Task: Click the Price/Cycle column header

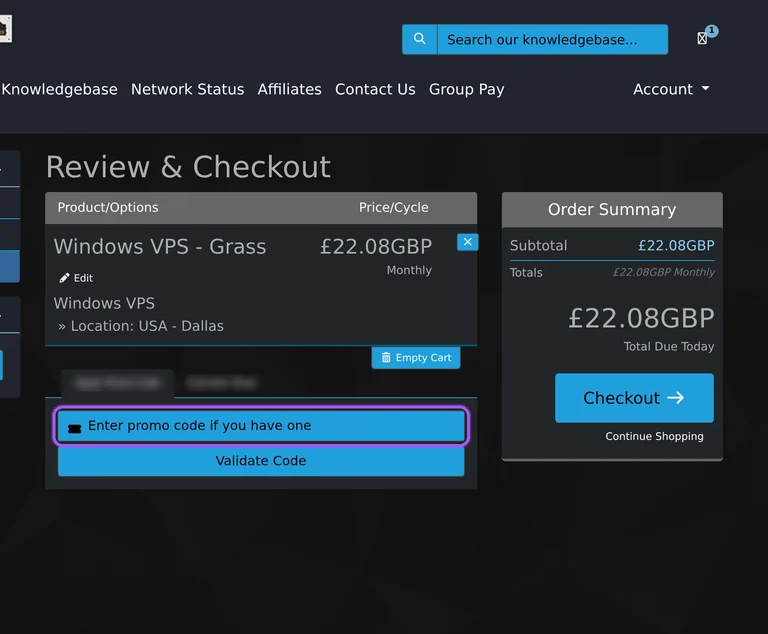Action: [393, 207]
